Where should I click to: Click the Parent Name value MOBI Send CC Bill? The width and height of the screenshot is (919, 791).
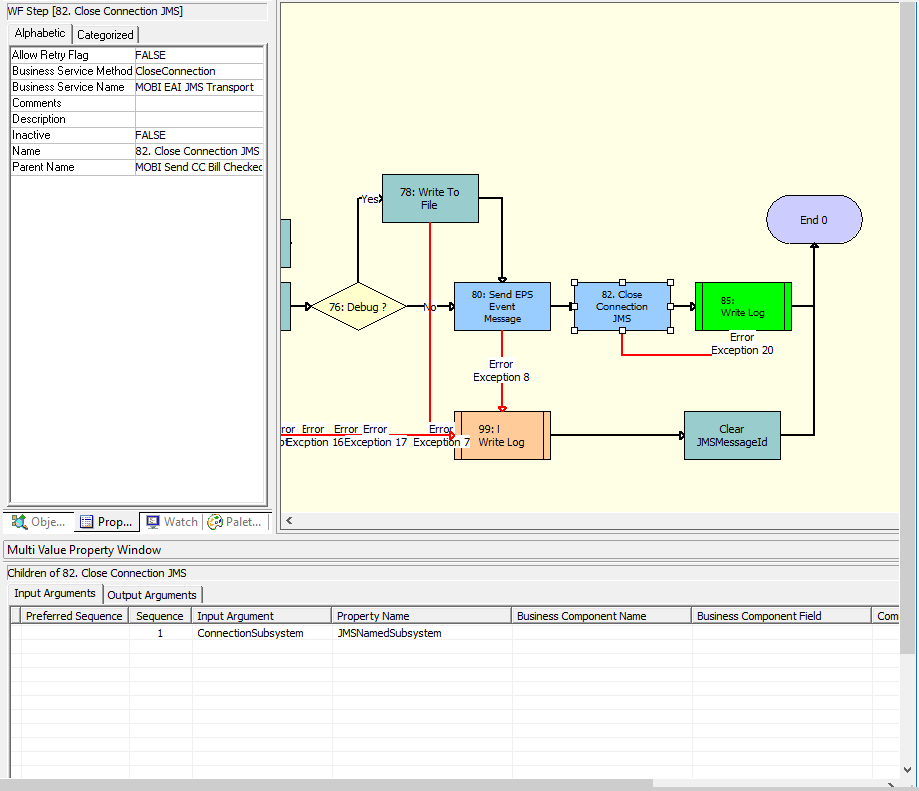coord(199,167)
